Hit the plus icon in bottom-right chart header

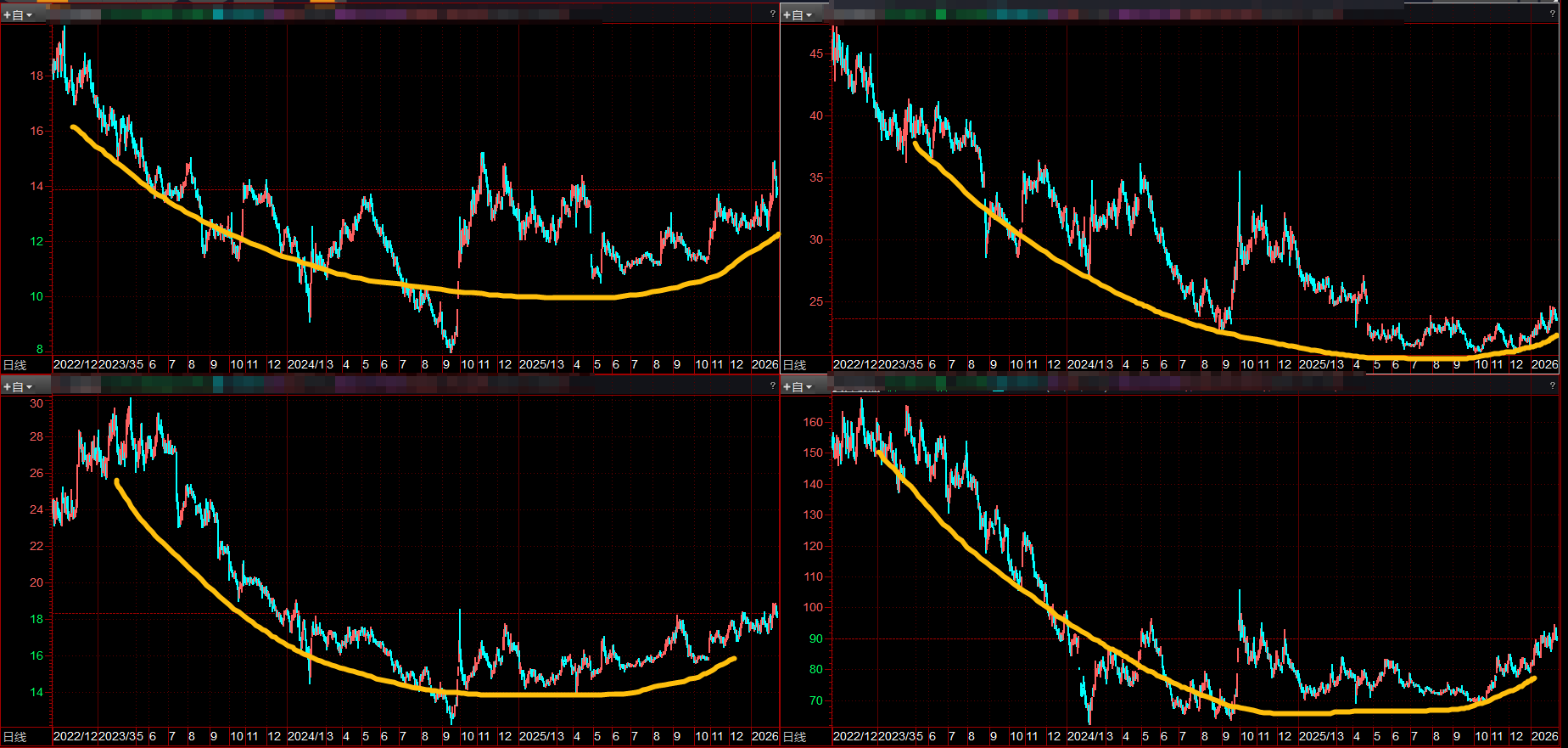787,387
